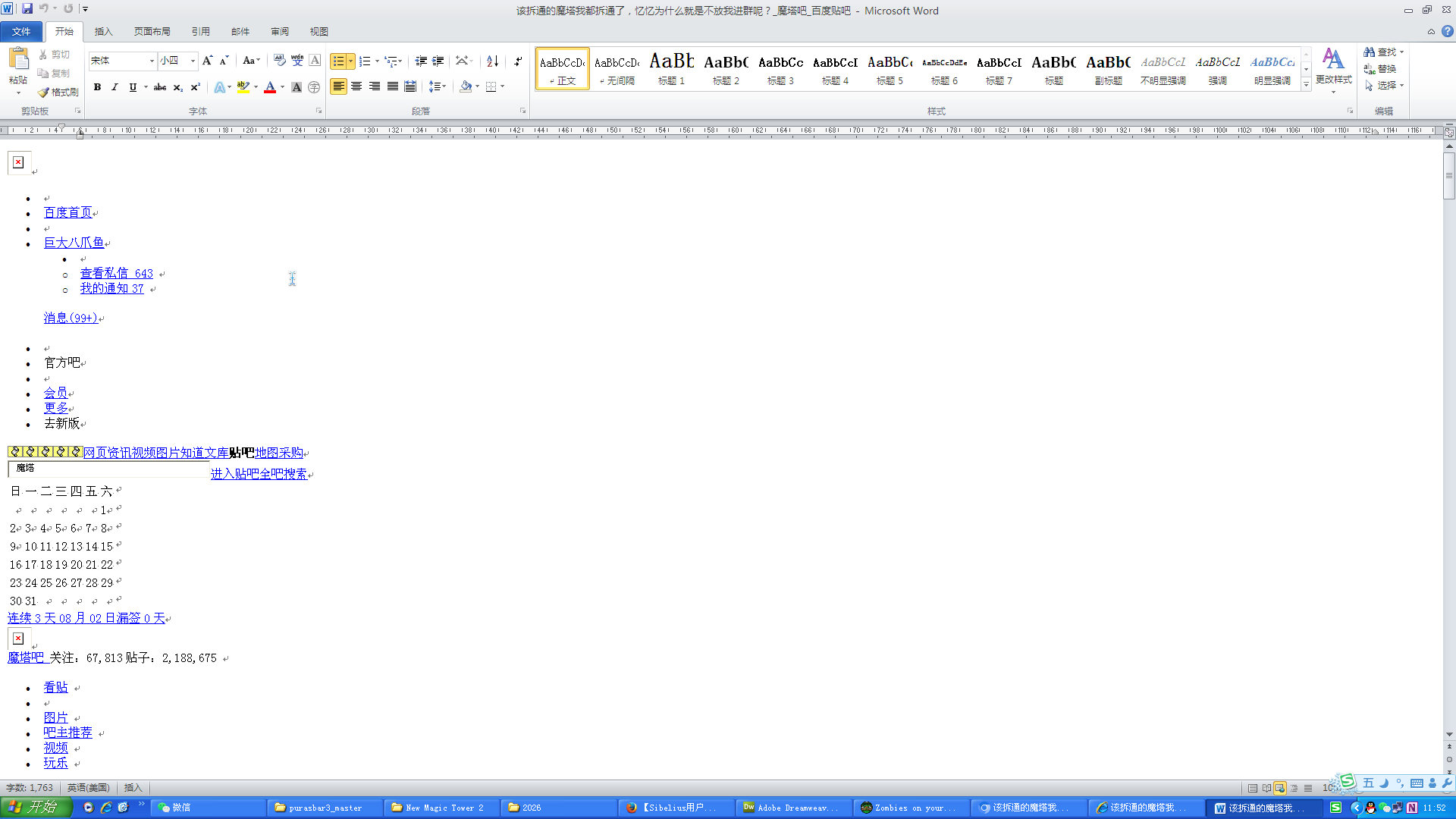Toggle subscript formatting
Image resolution: width=1456 pixels, height=819 pixels.
177,87
